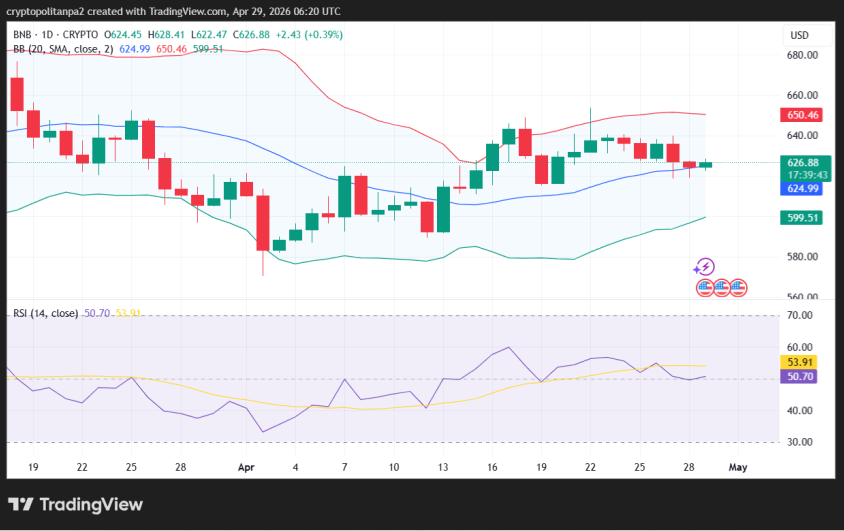844x531 pixels.
Task: Click the TradingView logo at bottom left
Action: pos(75,505)
